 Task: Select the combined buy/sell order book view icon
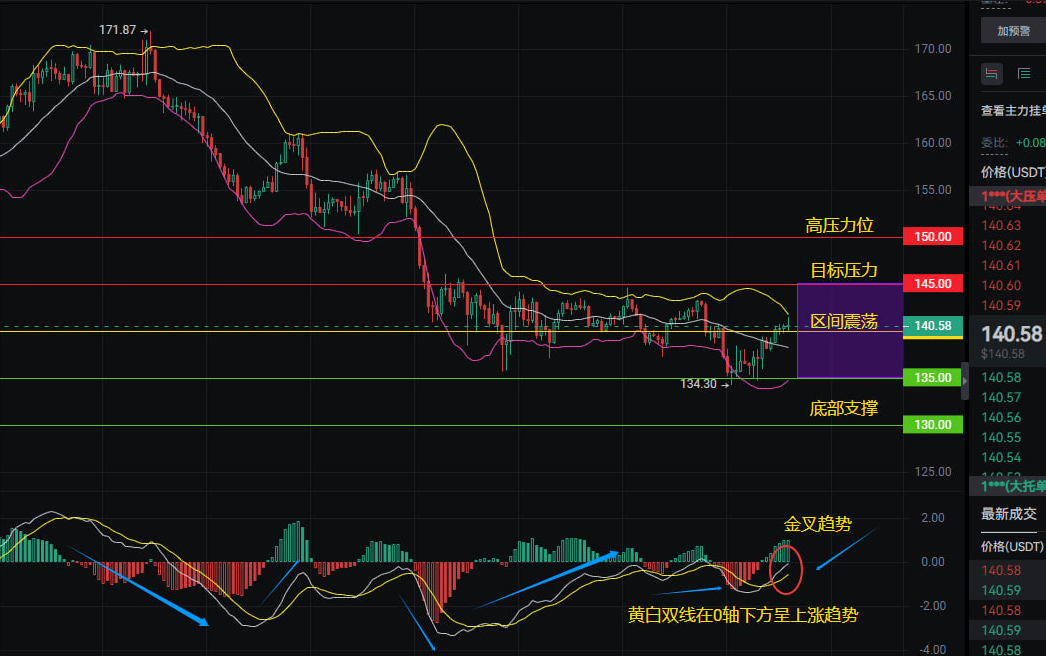tap(992, 73)
